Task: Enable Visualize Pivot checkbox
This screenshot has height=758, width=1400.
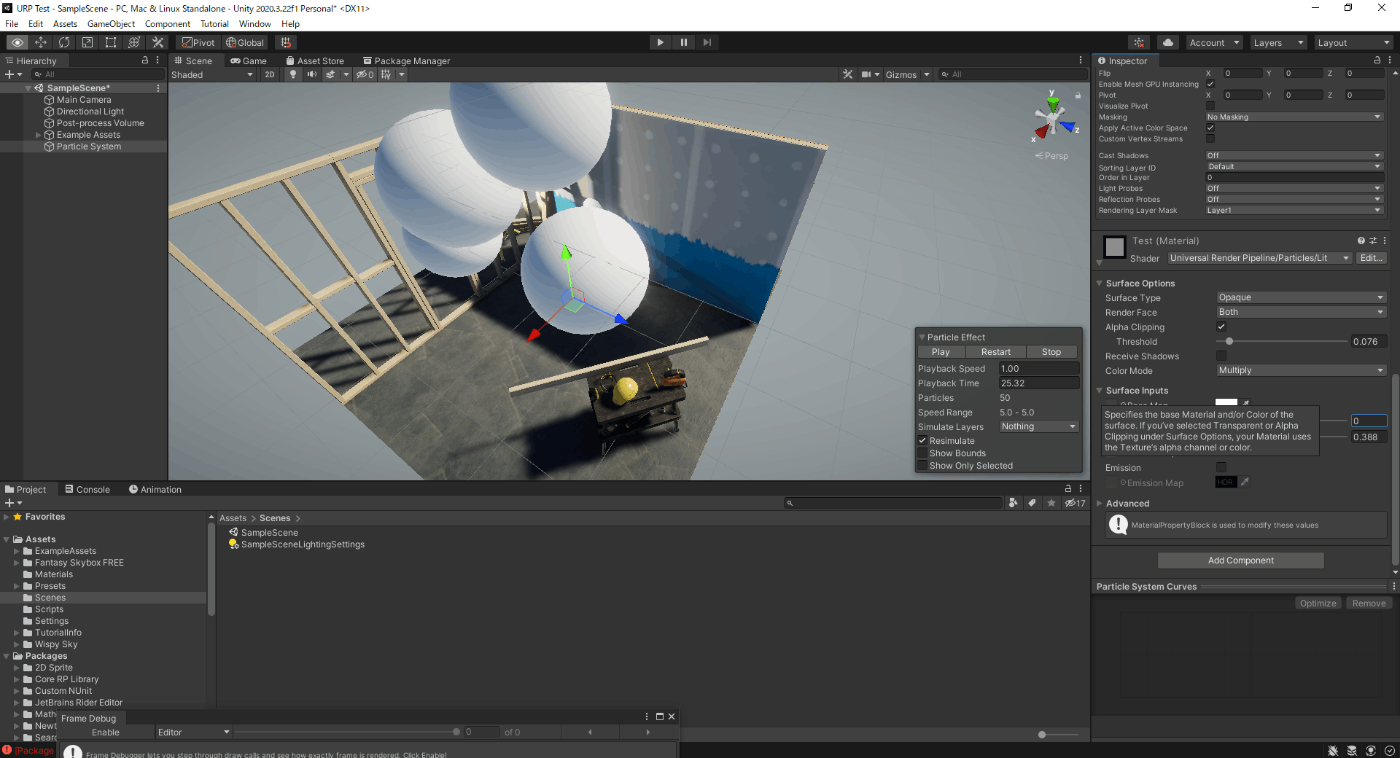Action: (1210, 106)
